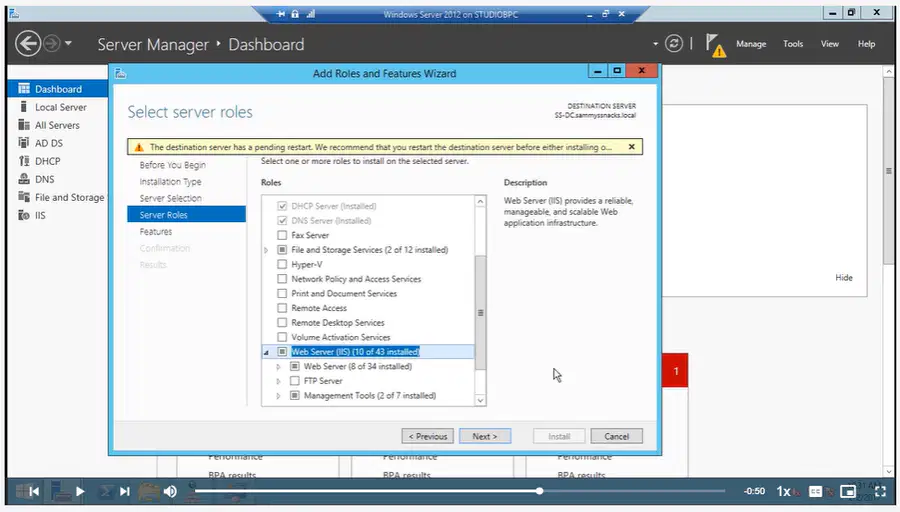Skip to previous track in player
Screen dimensions: 900x512
(x=34, y=491)
